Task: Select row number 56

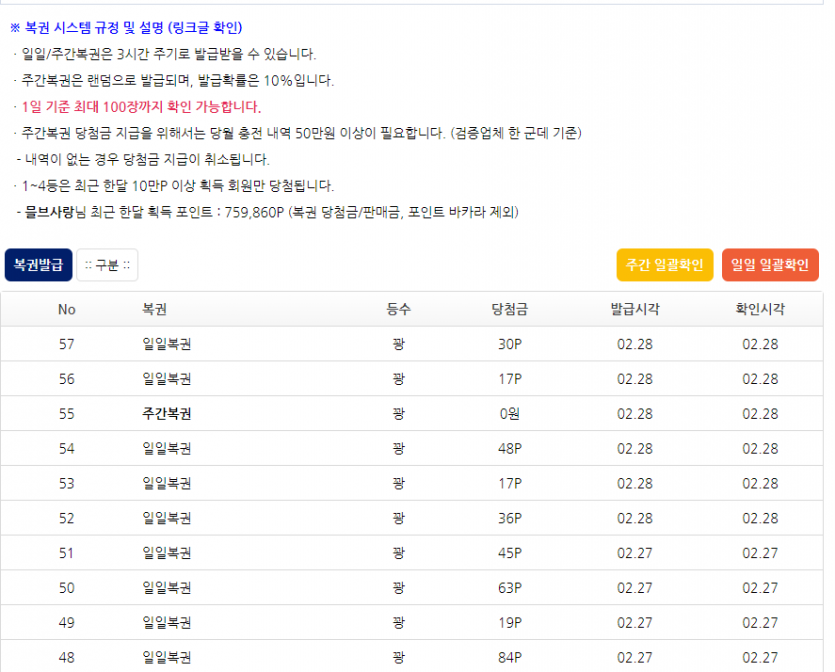Action: click(x=67, y=379)
